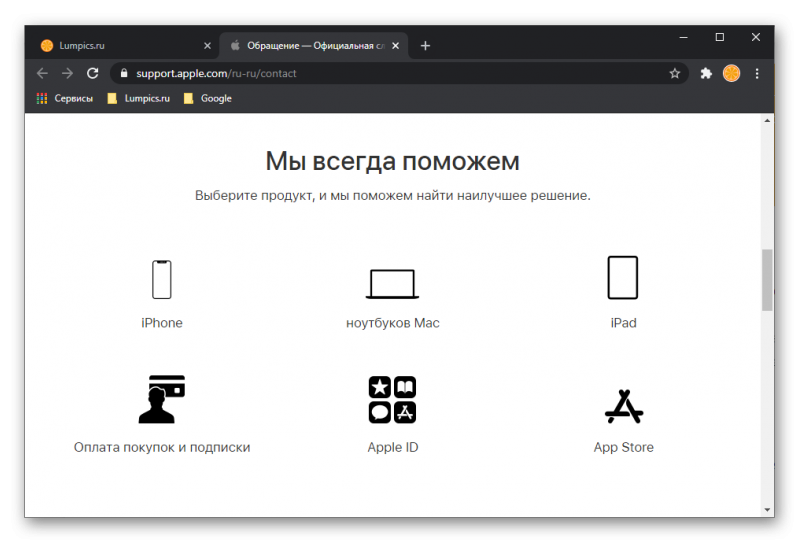800x543 pixels.
Task: Open the orange profile avatar
Action: pos(731,73)
